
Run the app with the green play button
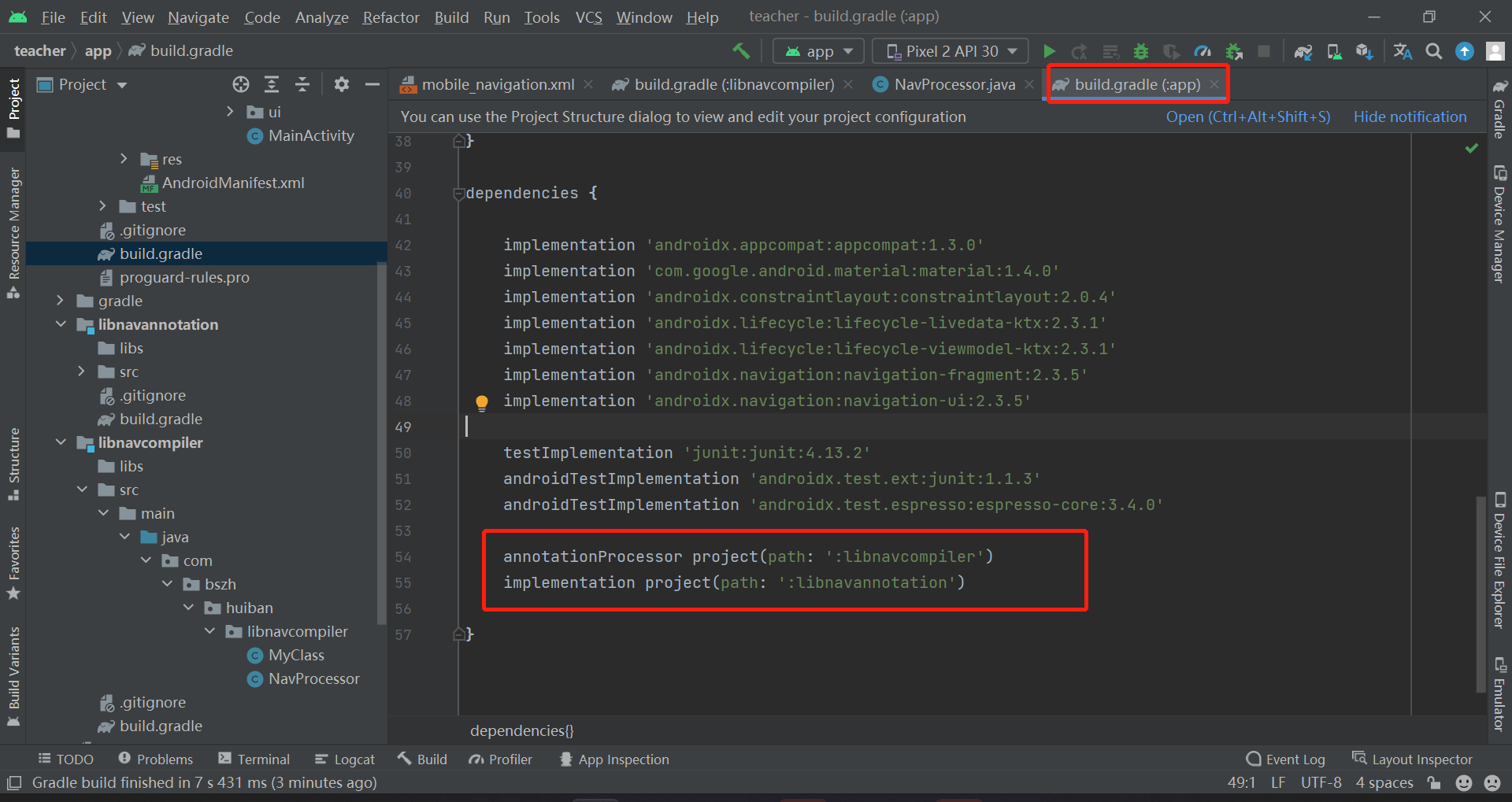(x=1049, y=51)
